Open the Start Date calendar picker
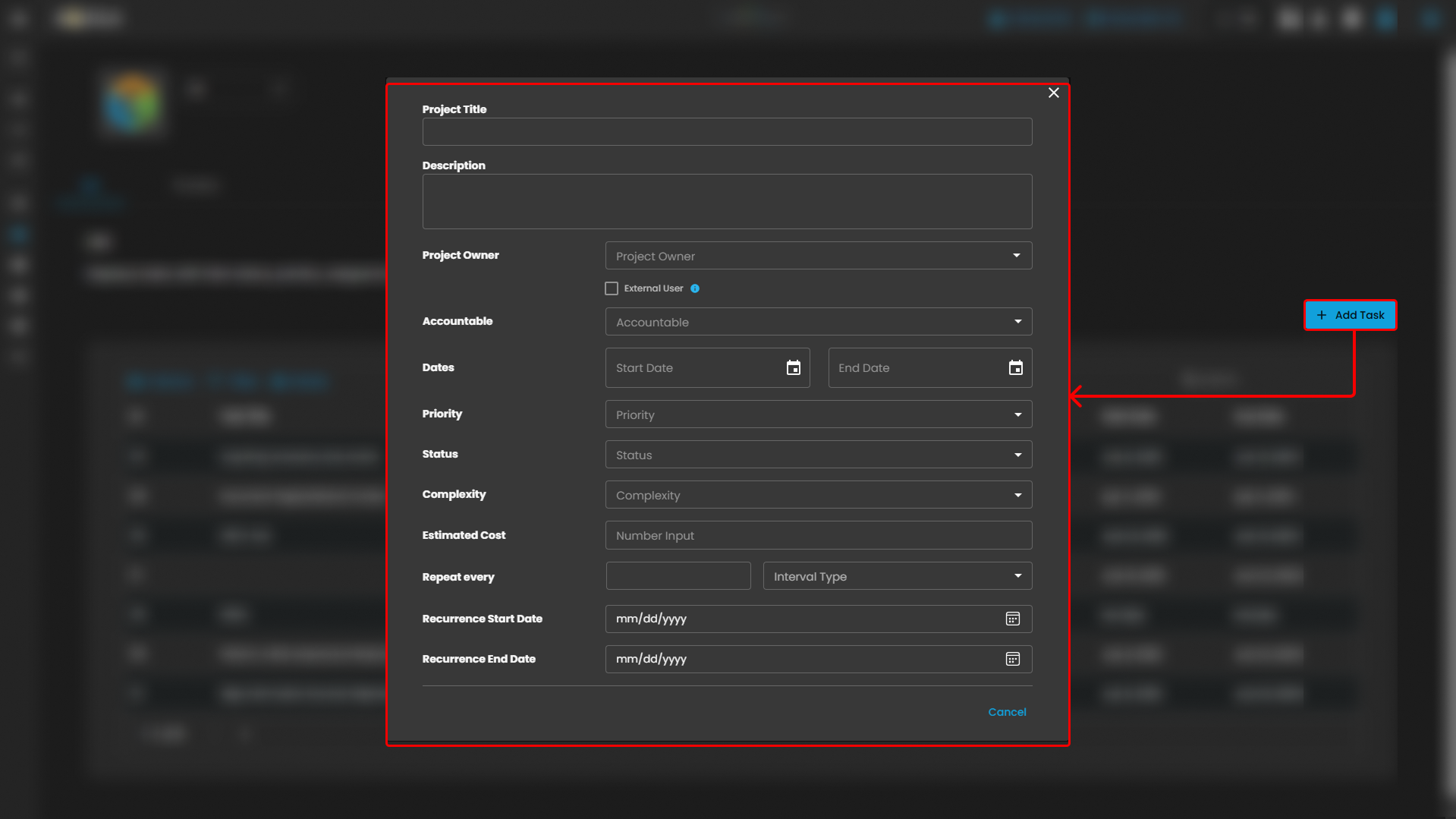Screen dimensions: 1456x819 pos(793,368)
